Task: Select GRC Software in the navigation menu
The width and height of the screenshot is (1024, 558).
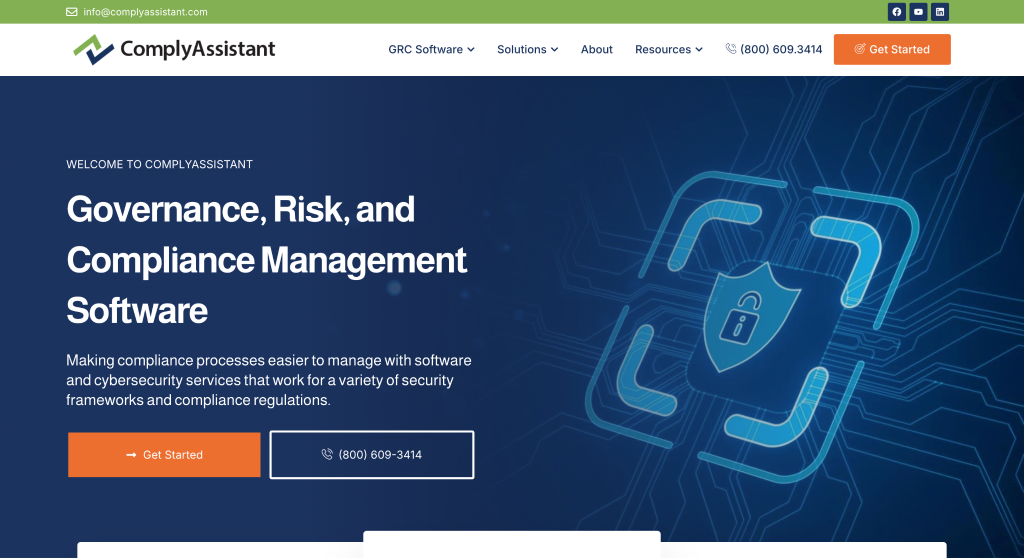Action: pos(426,49)
